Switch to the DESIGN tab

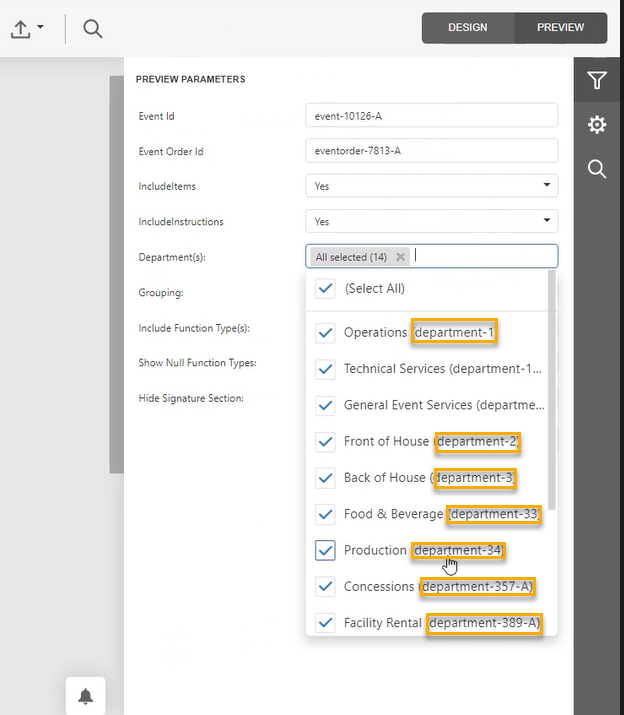(x=468, y=27)
